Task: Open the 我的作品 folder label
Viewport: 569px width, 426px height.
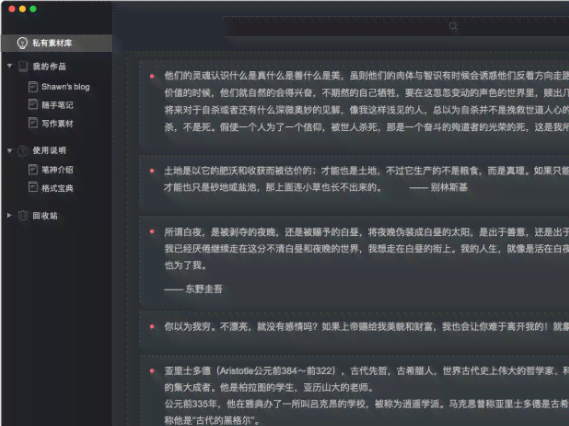Action: coord(49,66)
